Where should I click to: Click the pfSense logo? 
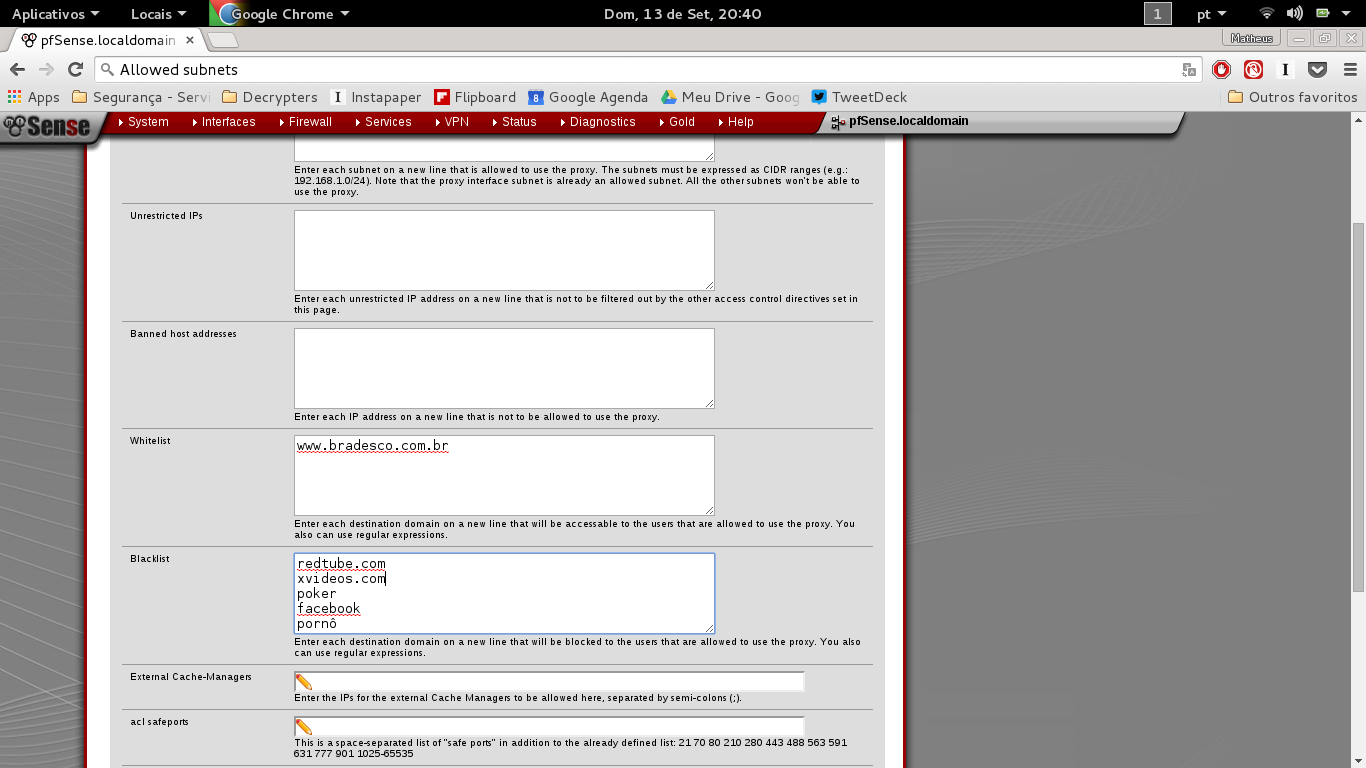coord(47,126)
